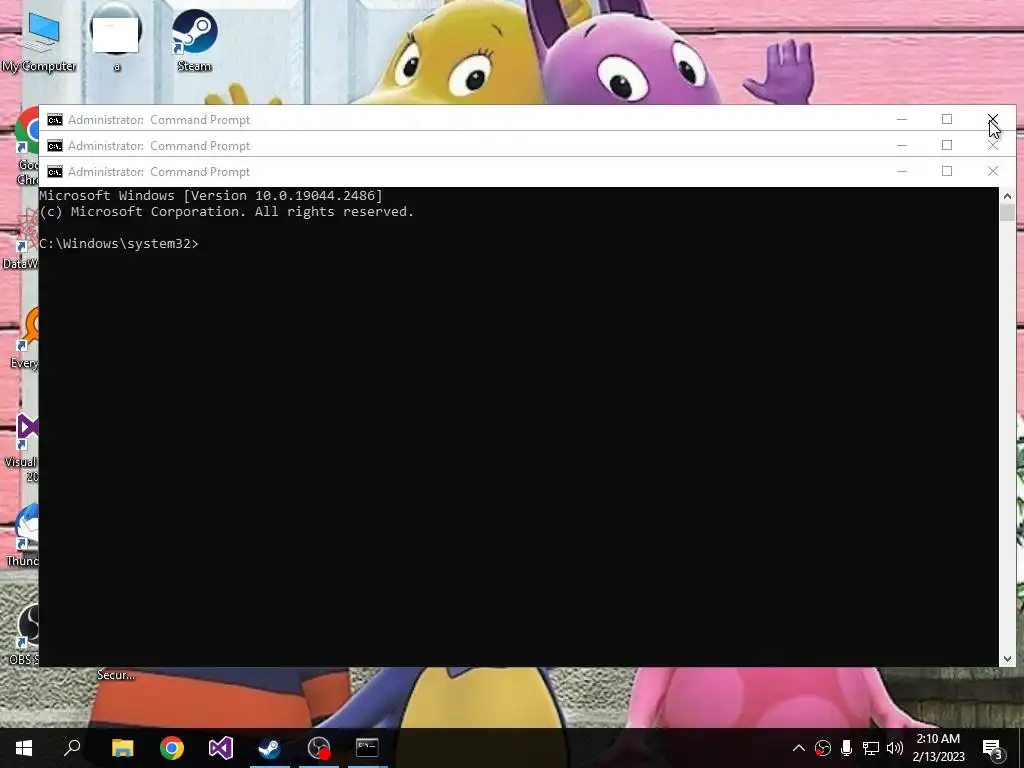Maximize the front Command Prompt window

coord(947,171)
